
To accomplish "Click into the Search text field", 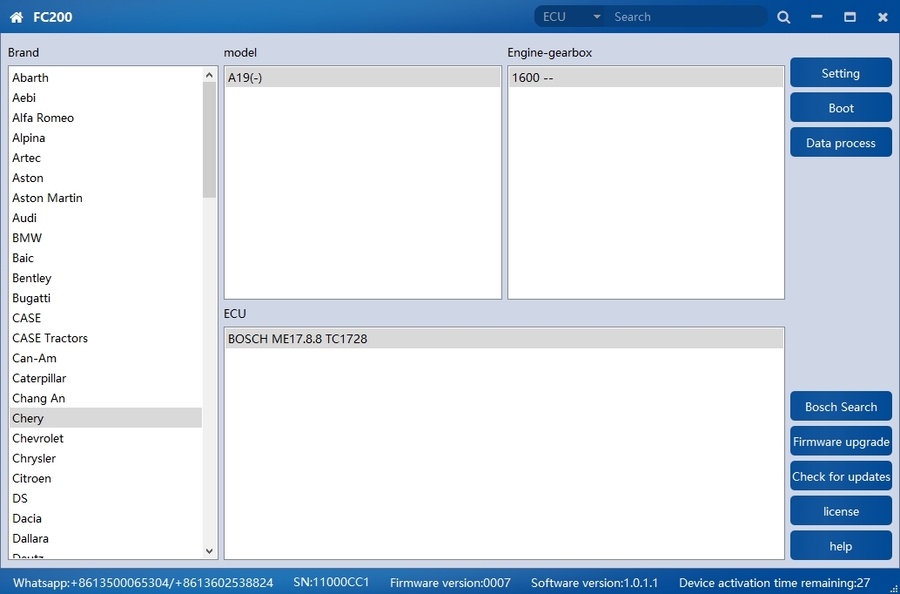I will click(685, 17).
